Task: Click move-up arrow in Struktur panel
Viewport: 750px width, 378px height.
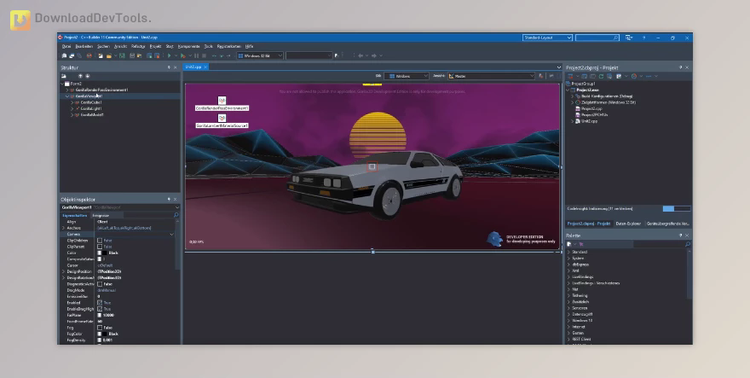Action: 80,76
